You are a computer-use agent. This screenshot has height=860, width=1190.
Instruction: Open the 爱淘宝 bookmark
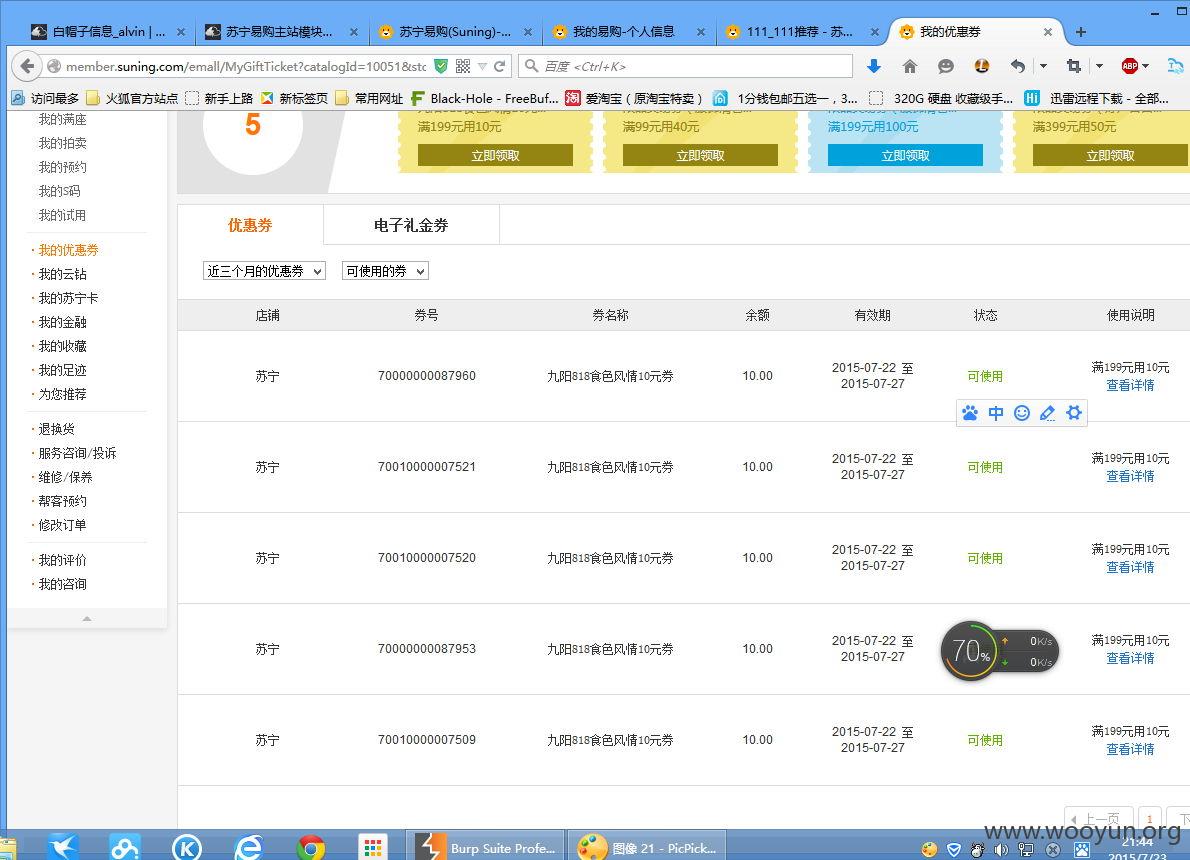(x=634, y=98)
